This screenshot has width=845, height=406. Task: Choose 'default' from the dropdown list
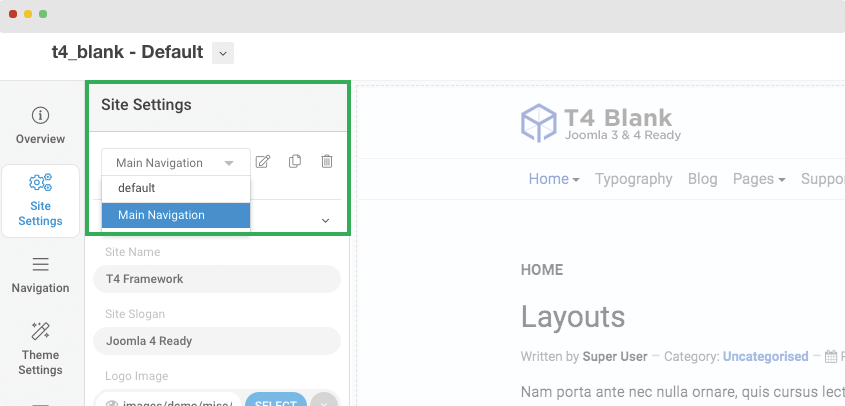click(x=176, y=188)
